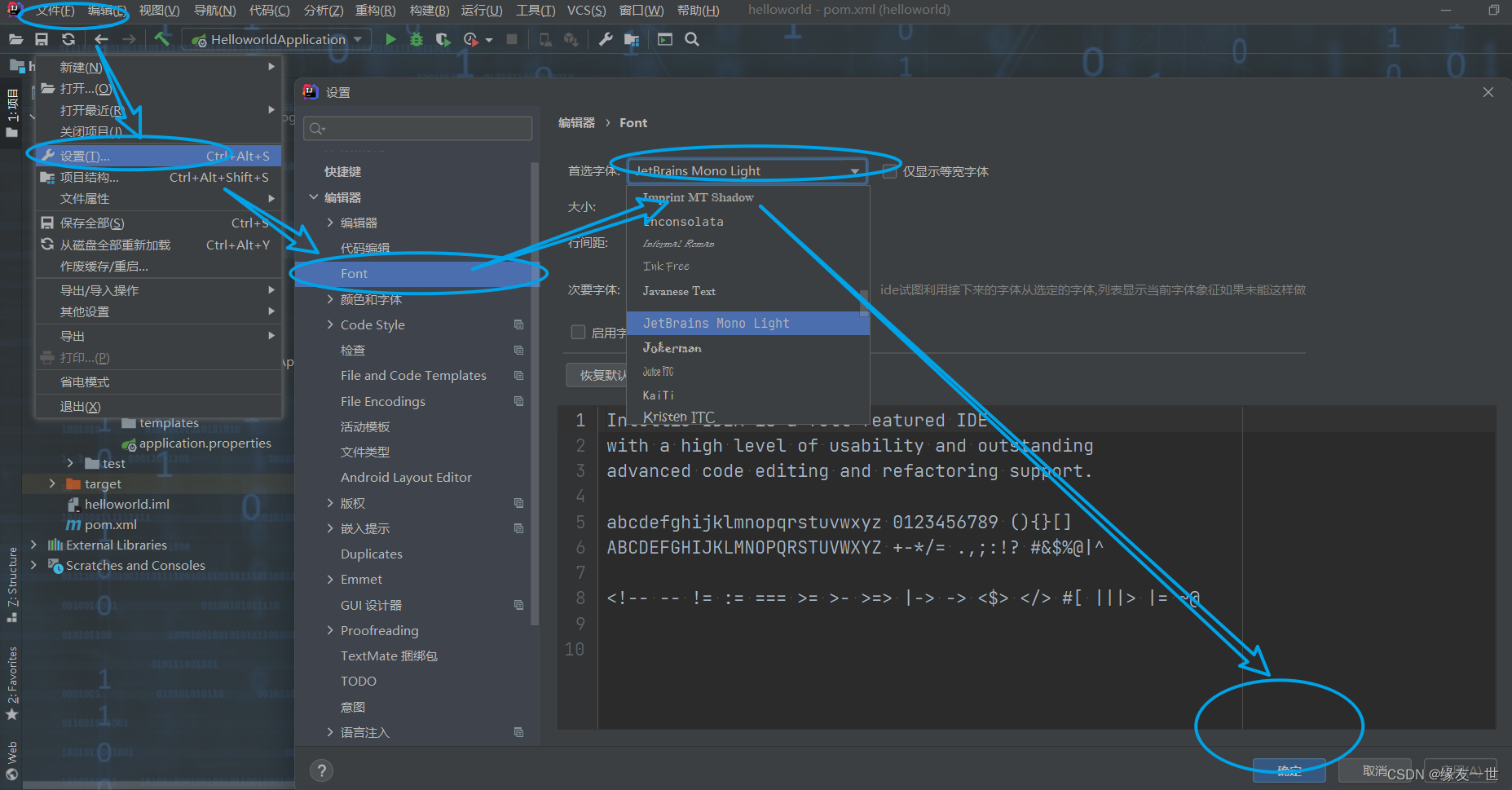Click the navigate forward arrow icon

(x=129, y=39)
